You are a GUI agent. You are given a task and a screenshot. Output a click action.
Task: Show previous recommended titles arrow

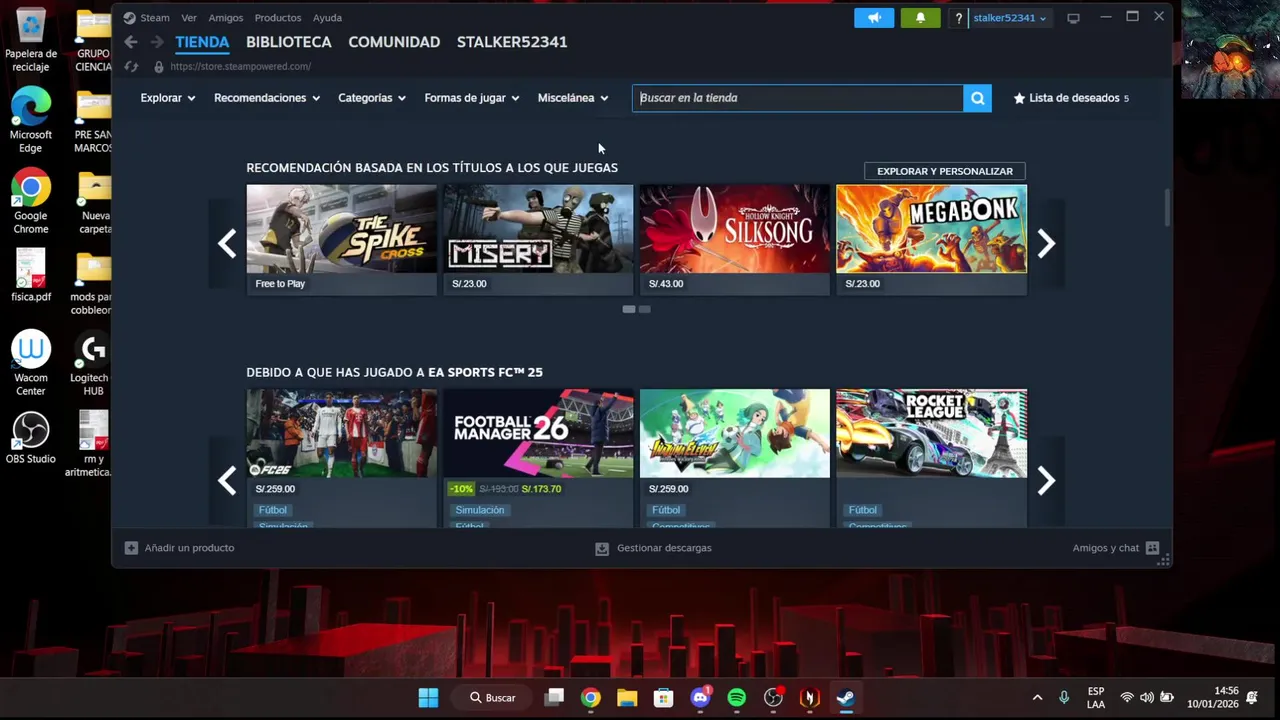click(227, 243)
